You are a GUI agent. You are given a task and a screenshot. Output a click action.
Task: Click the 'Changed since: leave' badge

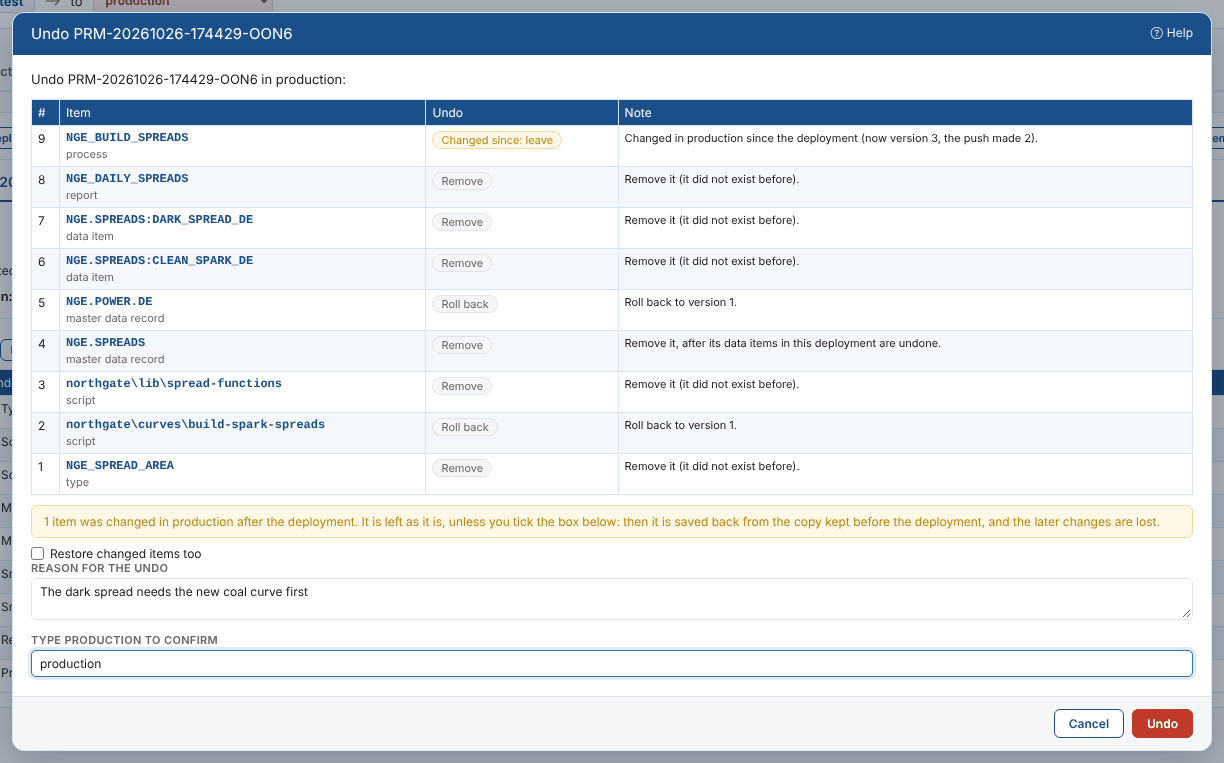(x=497, y=140)
